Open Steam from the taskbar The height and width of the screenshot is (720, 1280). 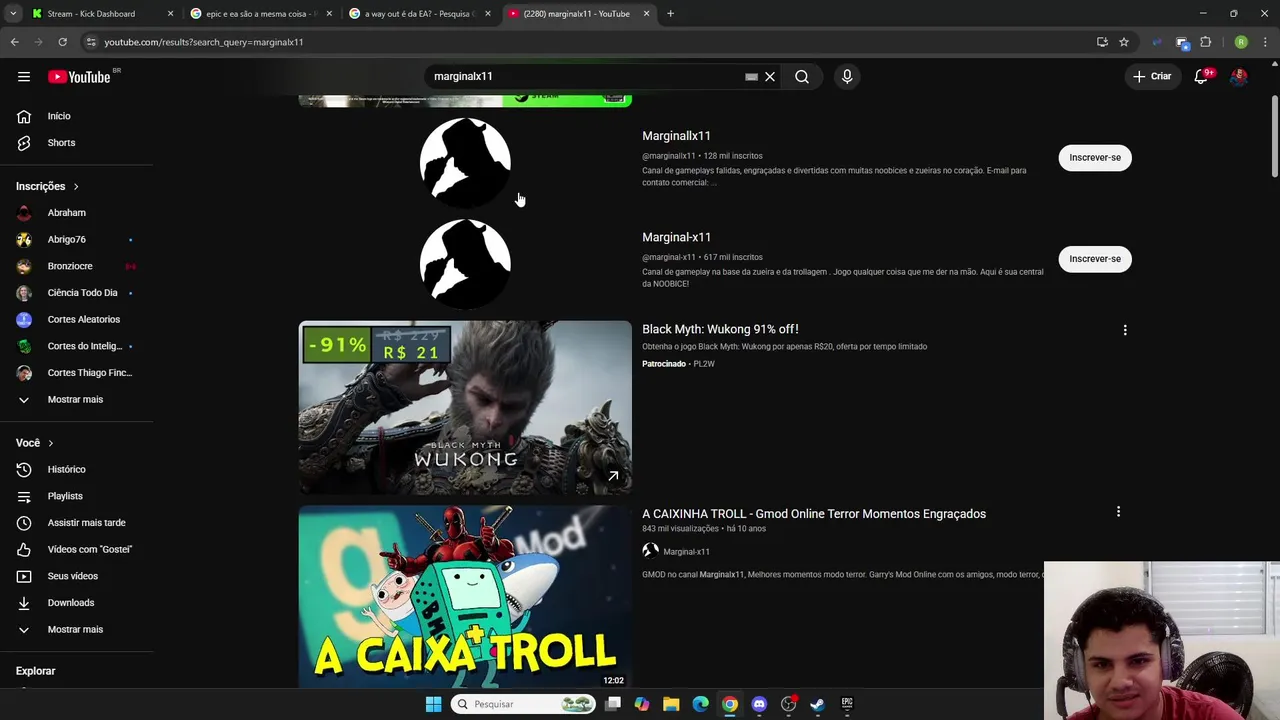(x=817, y=704)
